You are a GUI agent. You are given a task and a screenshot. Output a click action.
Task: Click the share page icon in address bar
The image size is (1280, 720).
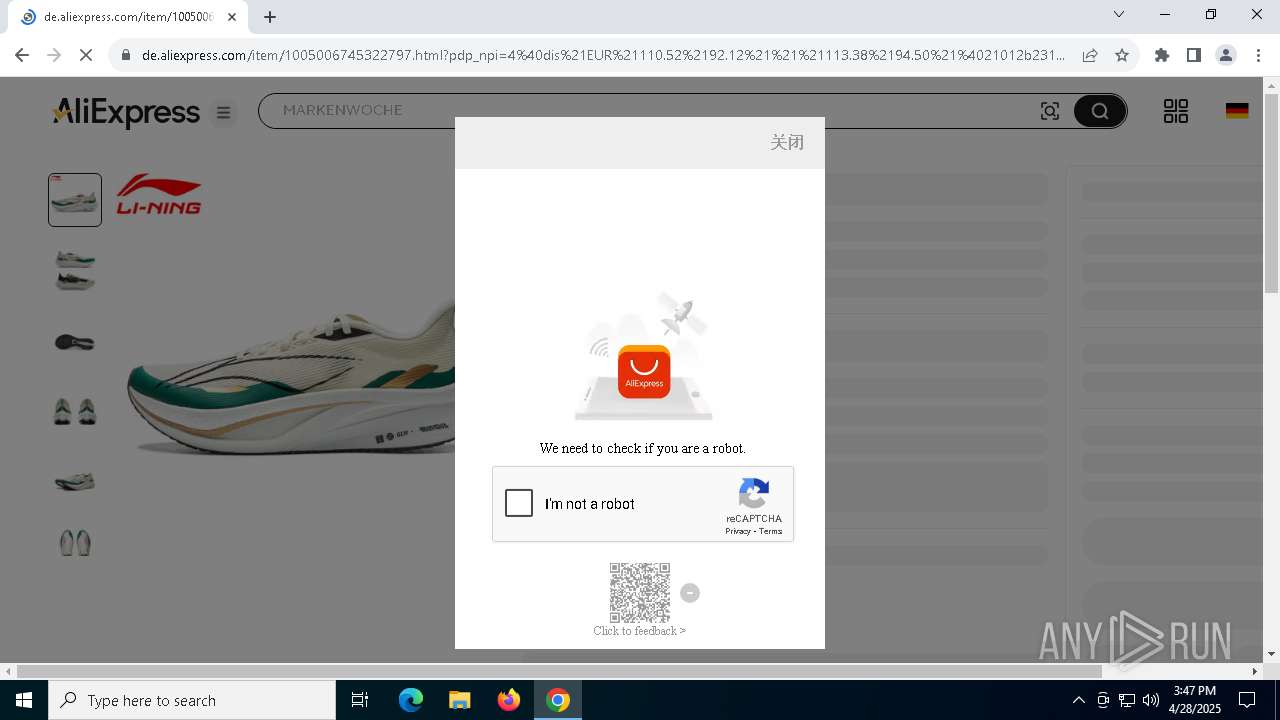coord(1090,55)
